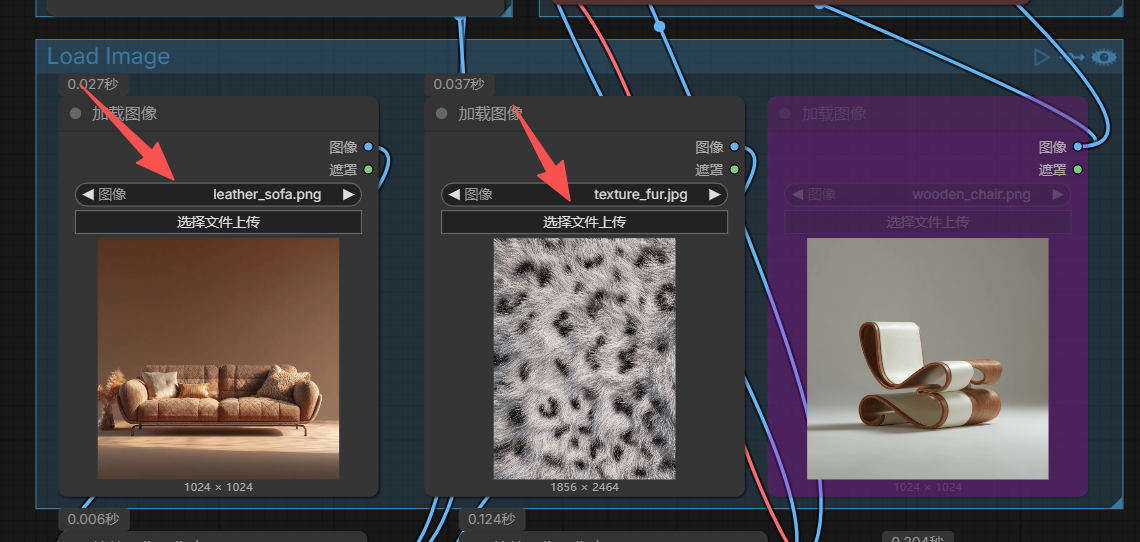
Task: Click upload file button under texture_fur.jpg
Action: [x=585, y=222]
